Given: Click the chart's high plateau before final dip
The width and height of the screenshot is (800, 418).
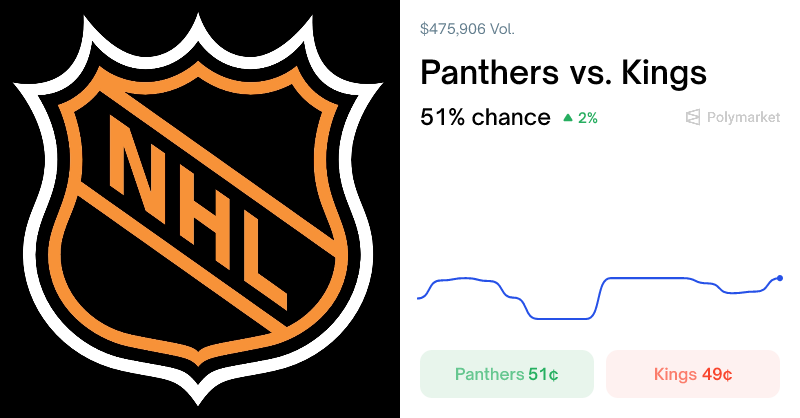Looking at the screenshot, I should (x=650, y=278).
